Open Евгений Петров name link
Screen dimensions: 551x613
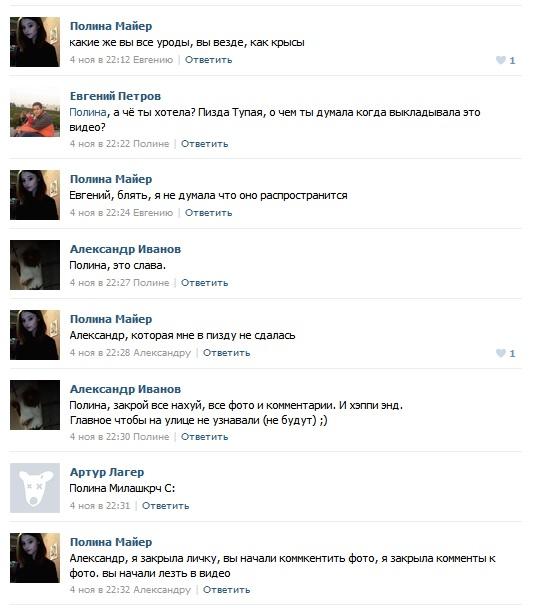pyautogui.click(x=115, y=96)
